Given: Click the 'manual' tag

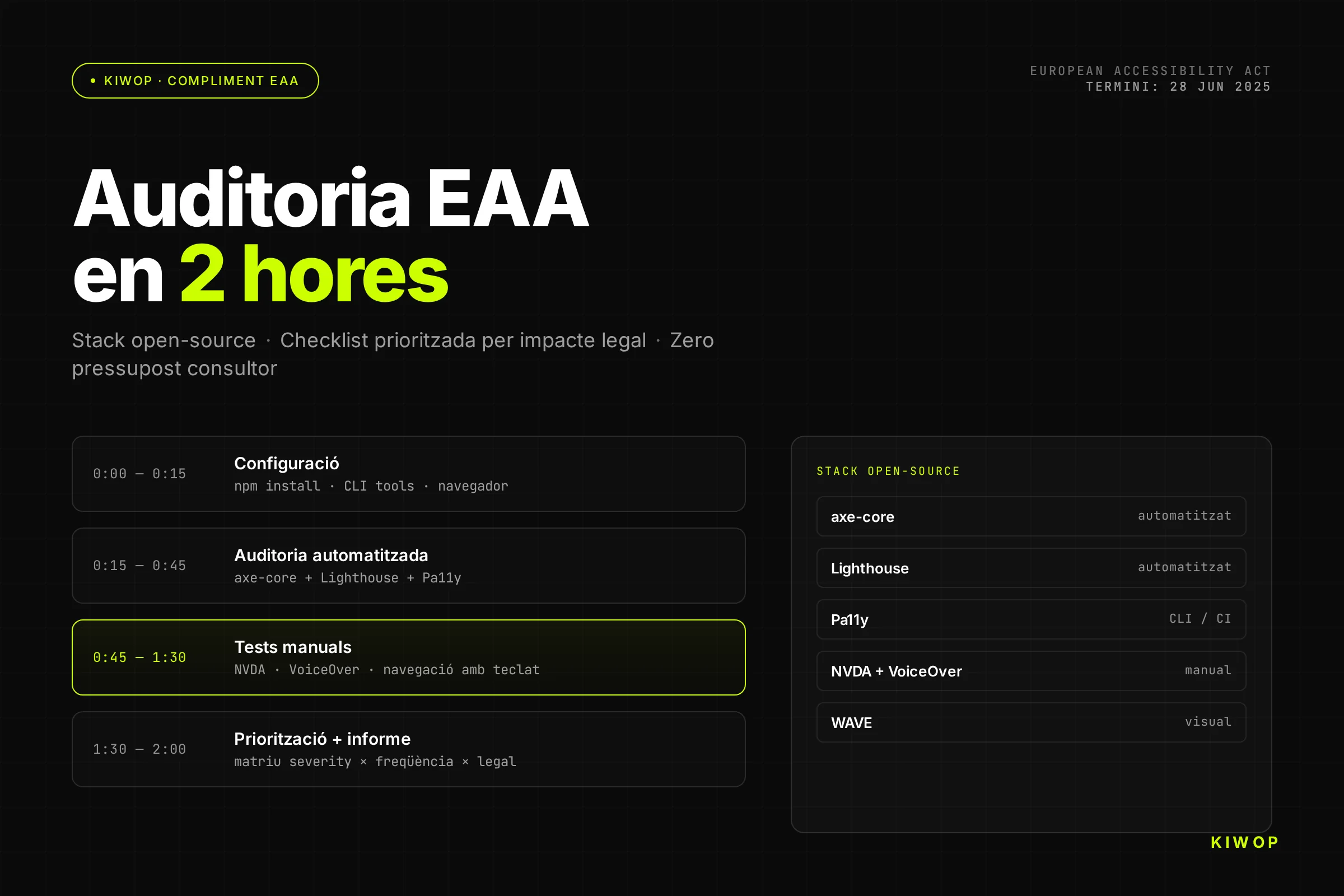Looking at the screenshot, I should tap(1208, 670).
